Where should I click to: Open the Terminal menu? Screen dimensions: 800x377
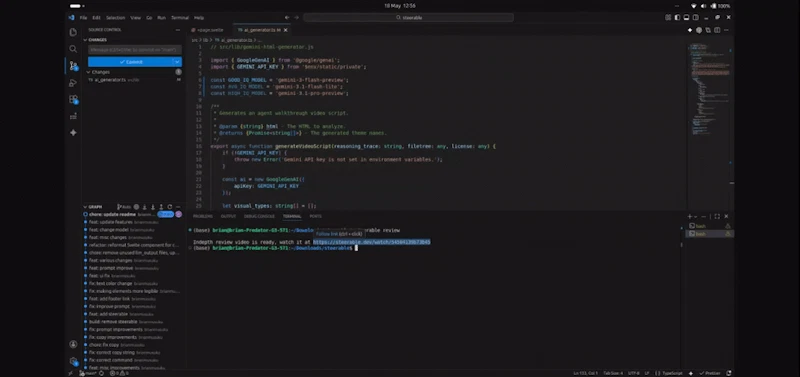tap(180, 17)
